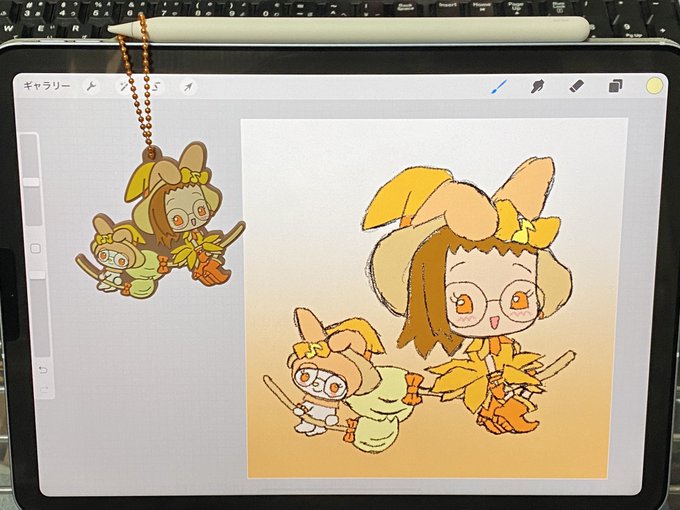
Task: Select the Eraser tool
Action: tap(576, 86)
